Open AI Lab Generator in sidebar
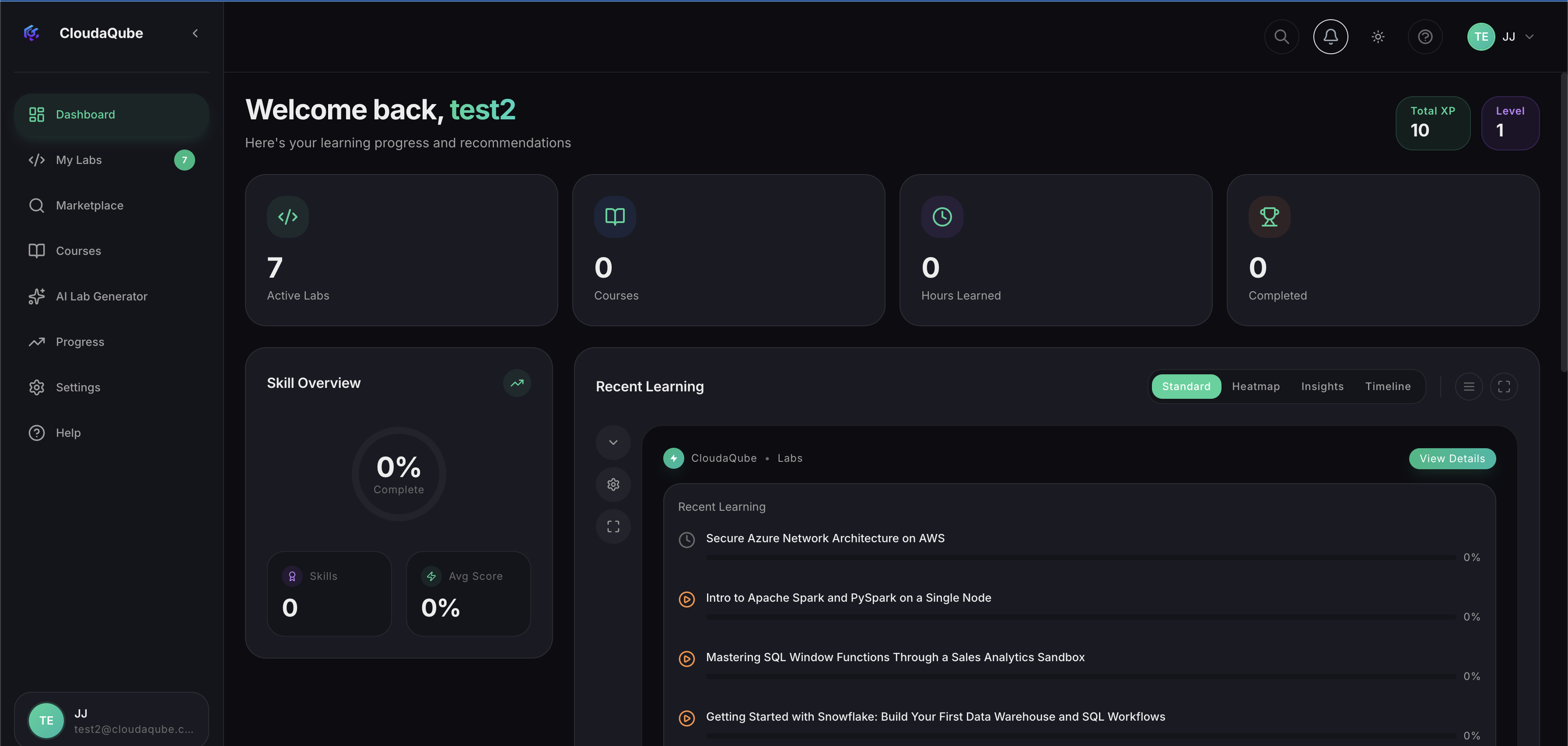 [x=112, y=296]
